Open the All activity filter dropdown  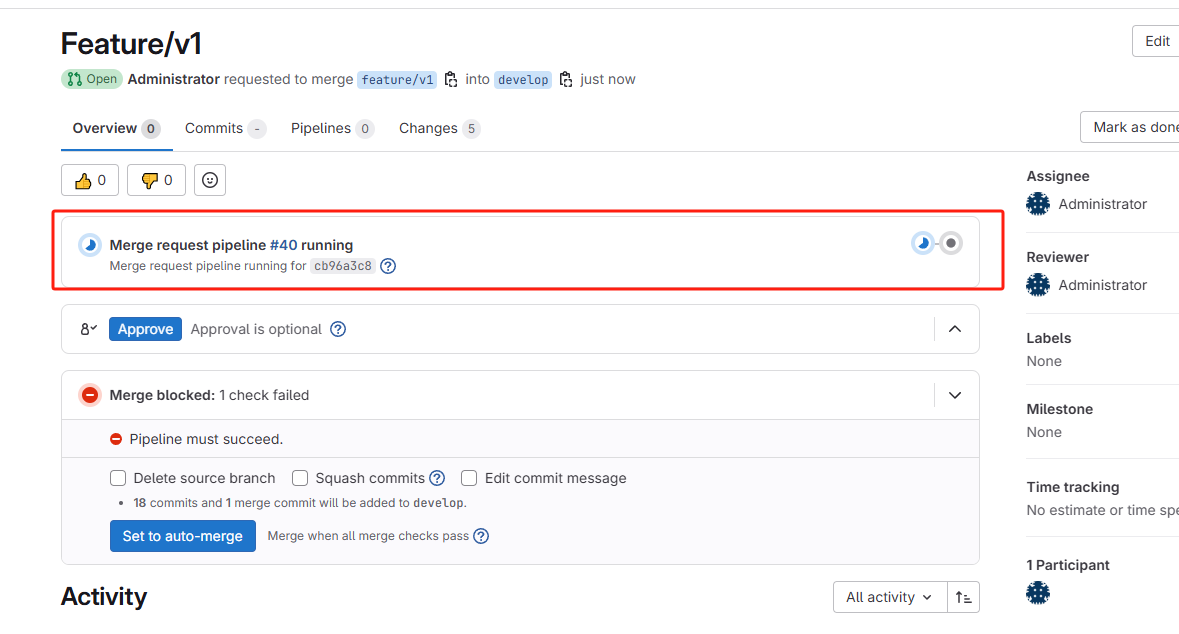(890, 597)
